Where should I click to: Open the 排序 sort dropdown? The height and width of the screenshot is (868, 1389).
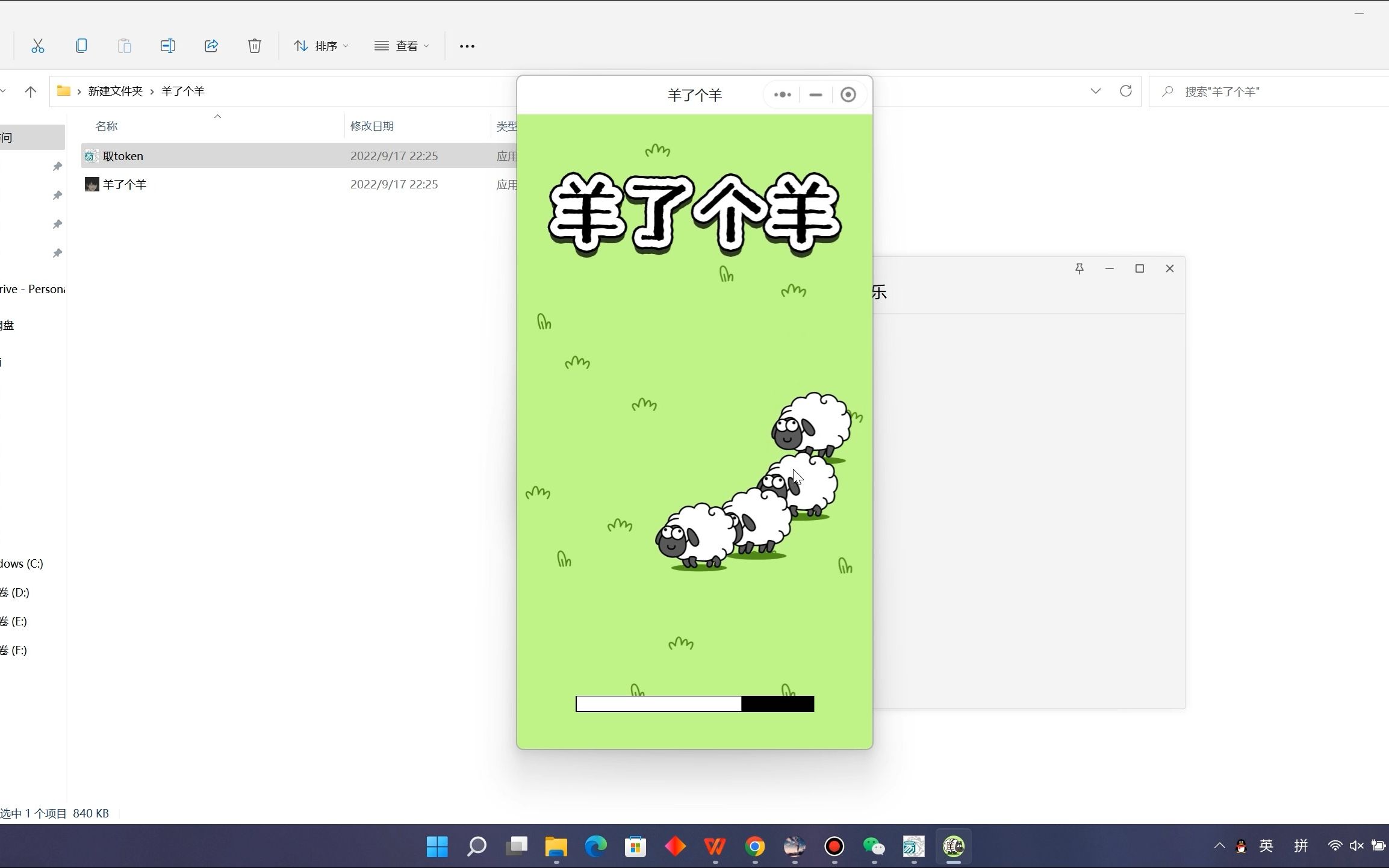[321, 46]
